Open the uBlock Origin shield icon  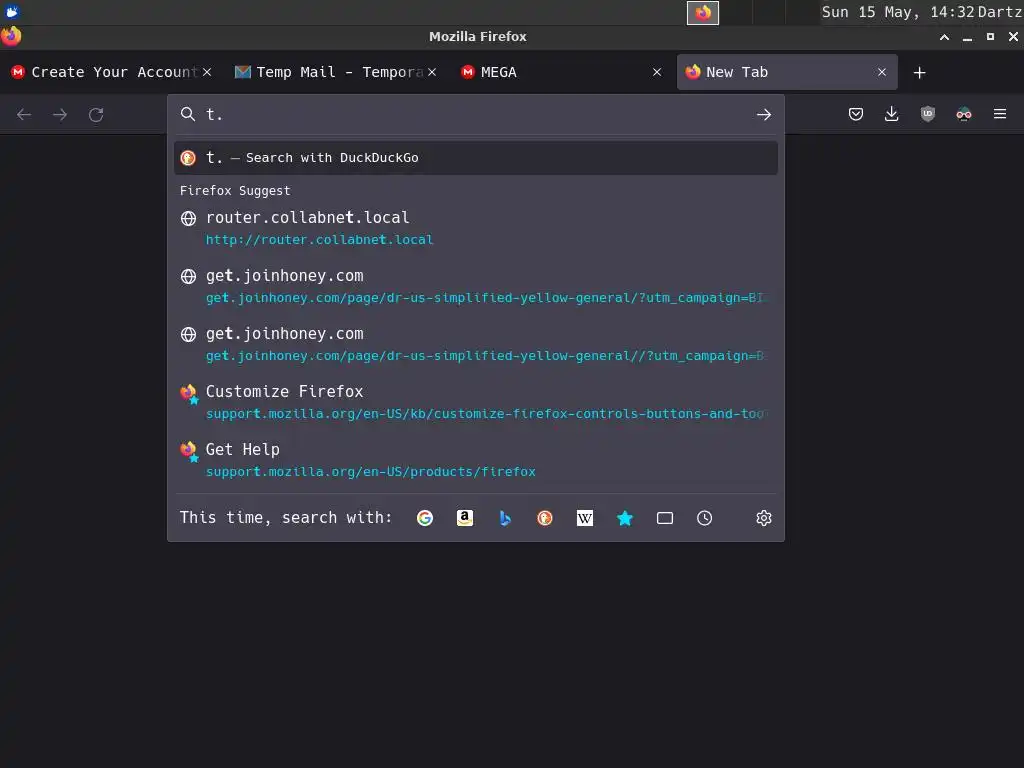pos(927,114)
